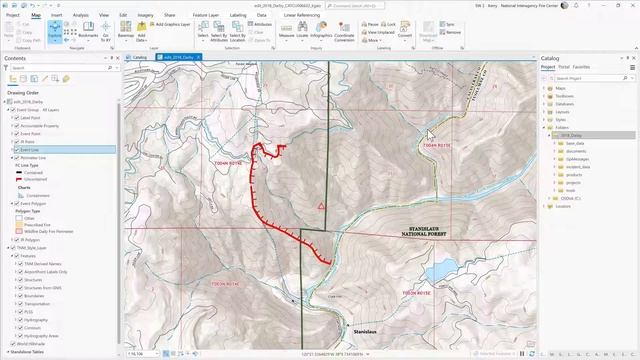Toggle Event Line layer checkbox
This screenshot has width=640, height=360.
pyautogui.click(x=17, y=150)
